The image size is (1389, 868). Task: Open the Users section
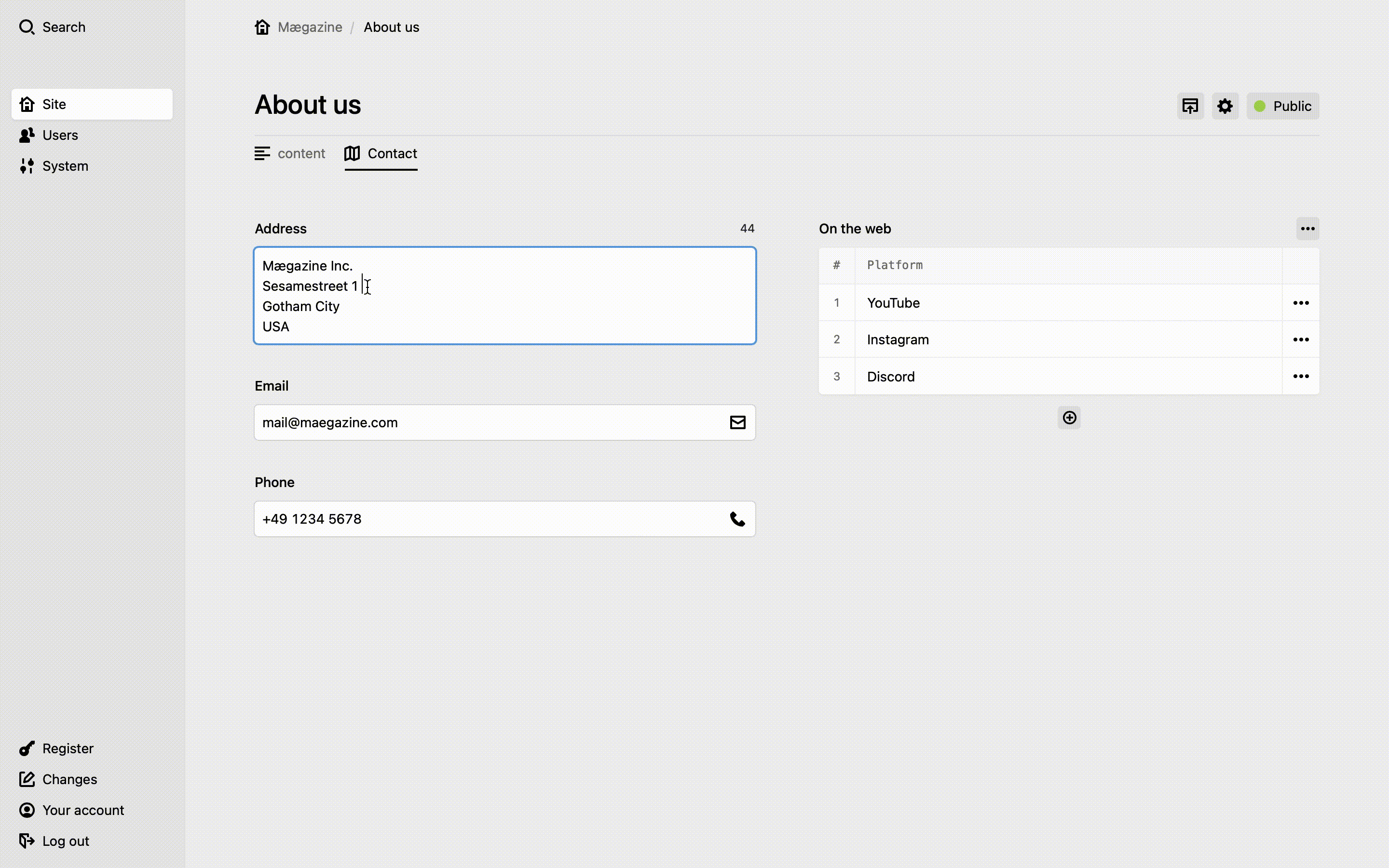tap(60, 135)
